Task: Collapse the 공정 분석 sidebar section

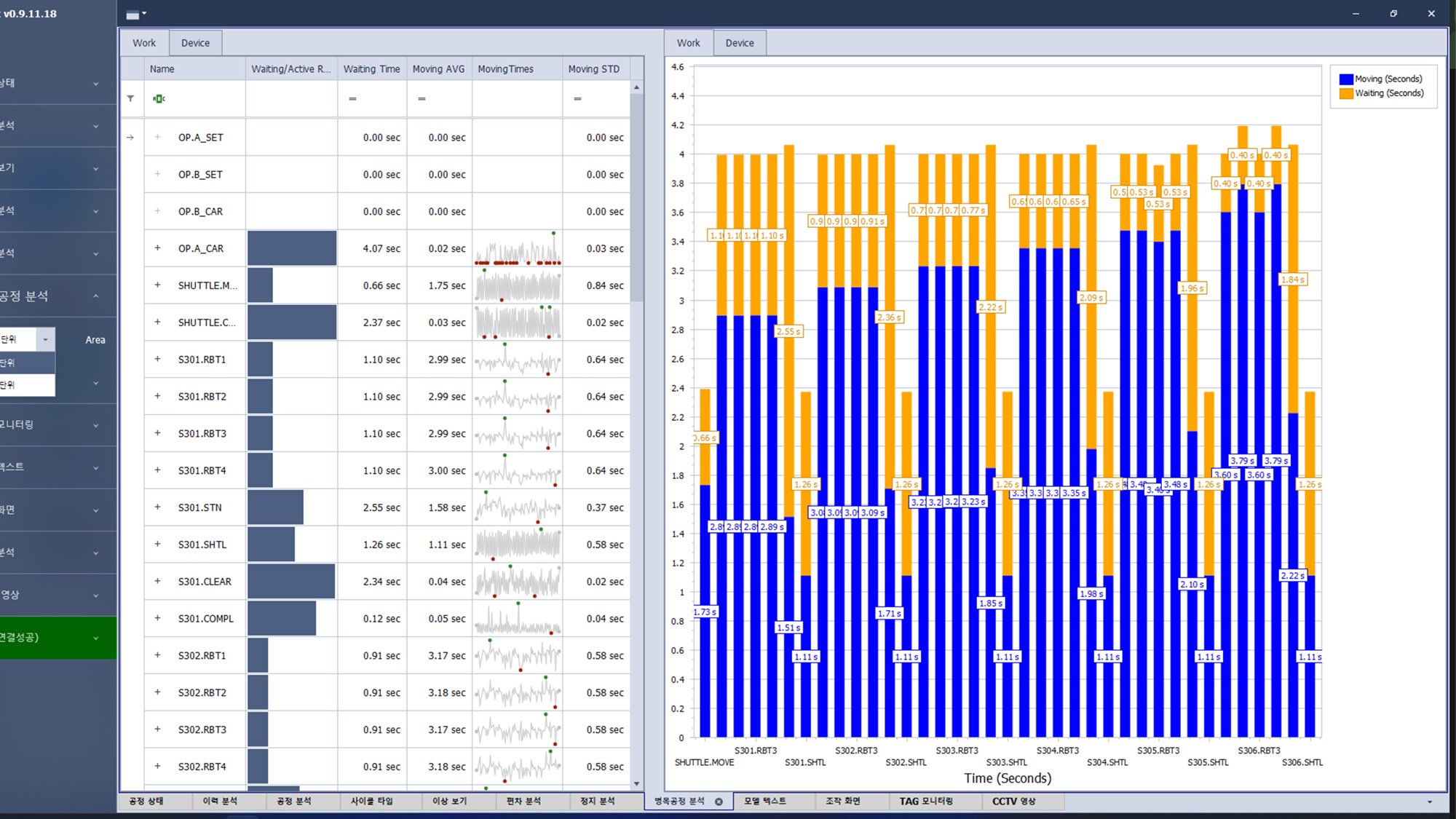Action: (95, 296)
